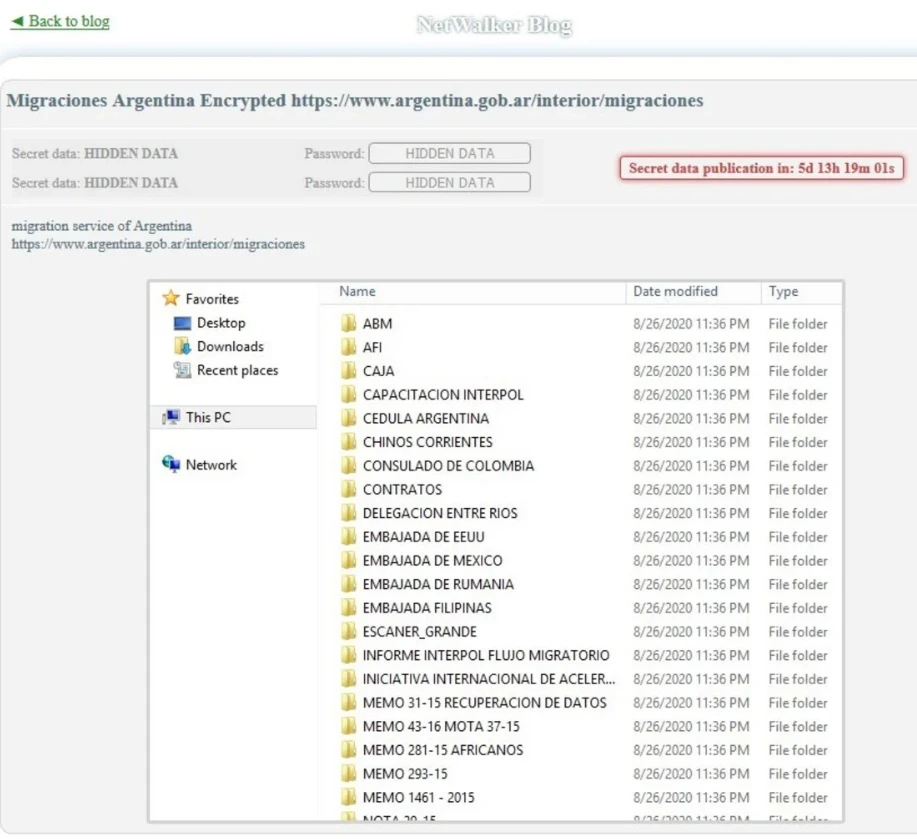Screen dimensions: 917x839
Task: Open the CONTRATOS folder icon
Action: tap(348, 489)
